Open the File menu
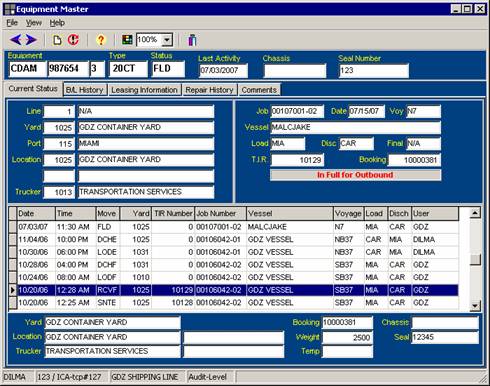 [x=12, y=23]
